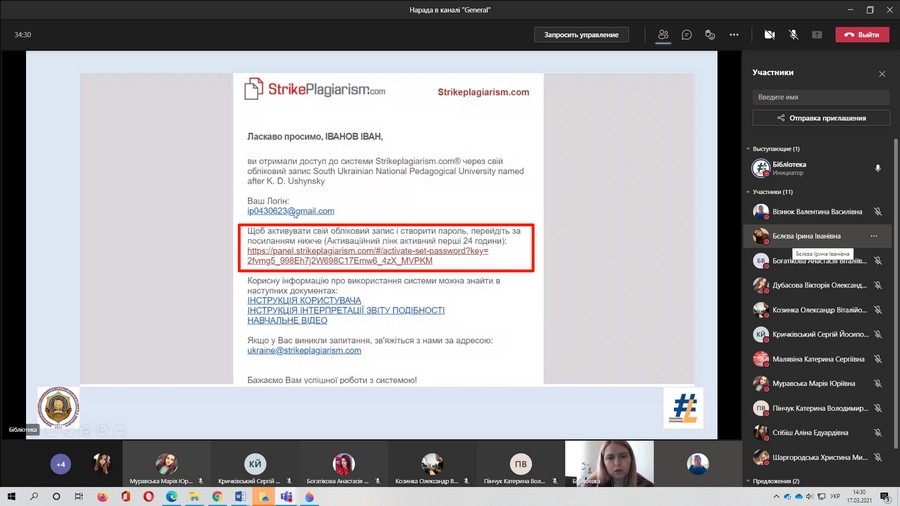Open Windows taskbar search

[34, 496]
